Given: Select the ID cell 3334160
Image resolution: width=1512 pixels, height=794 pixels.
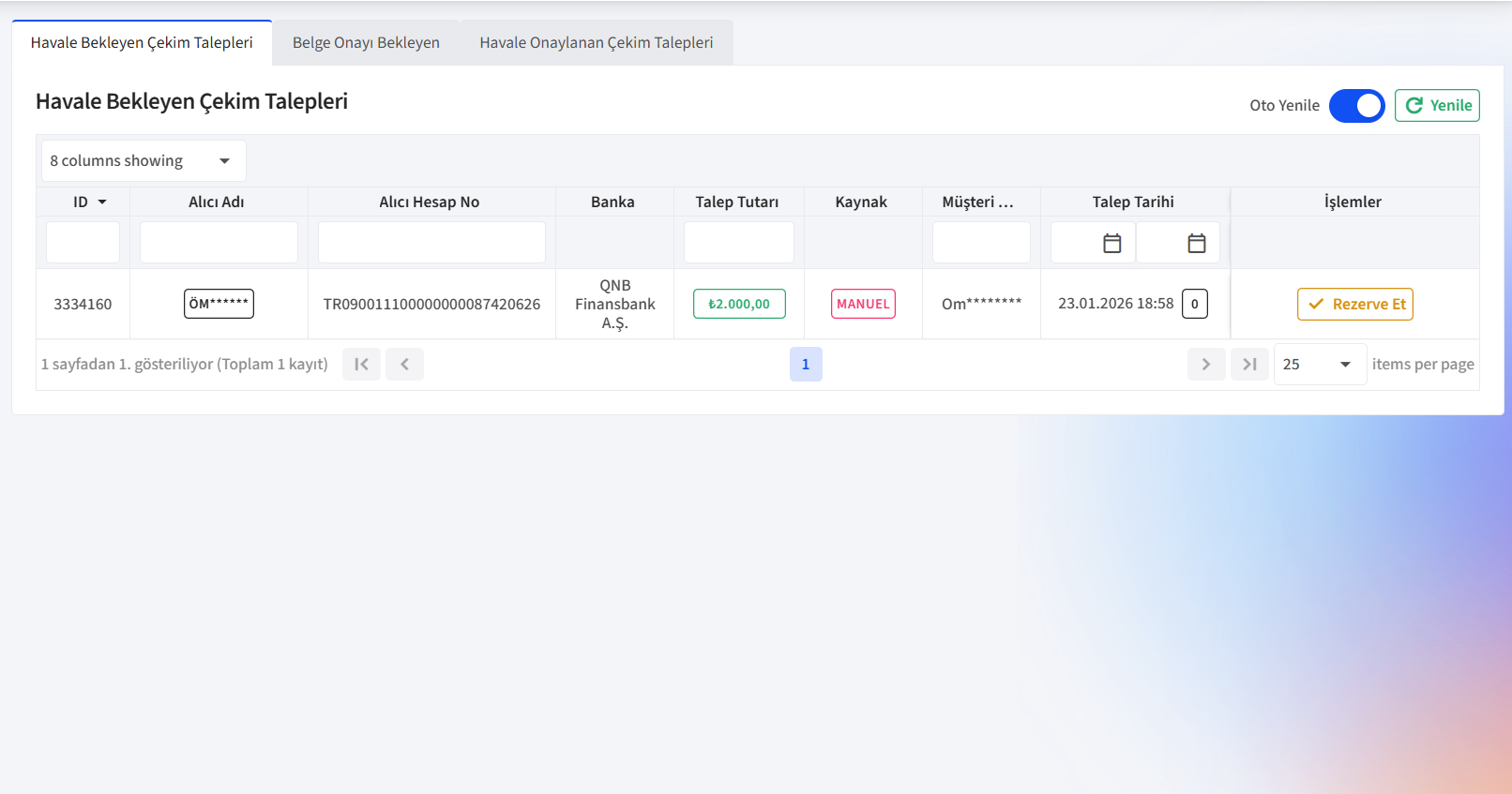Looking at the screenshot, I should [83, 304].
